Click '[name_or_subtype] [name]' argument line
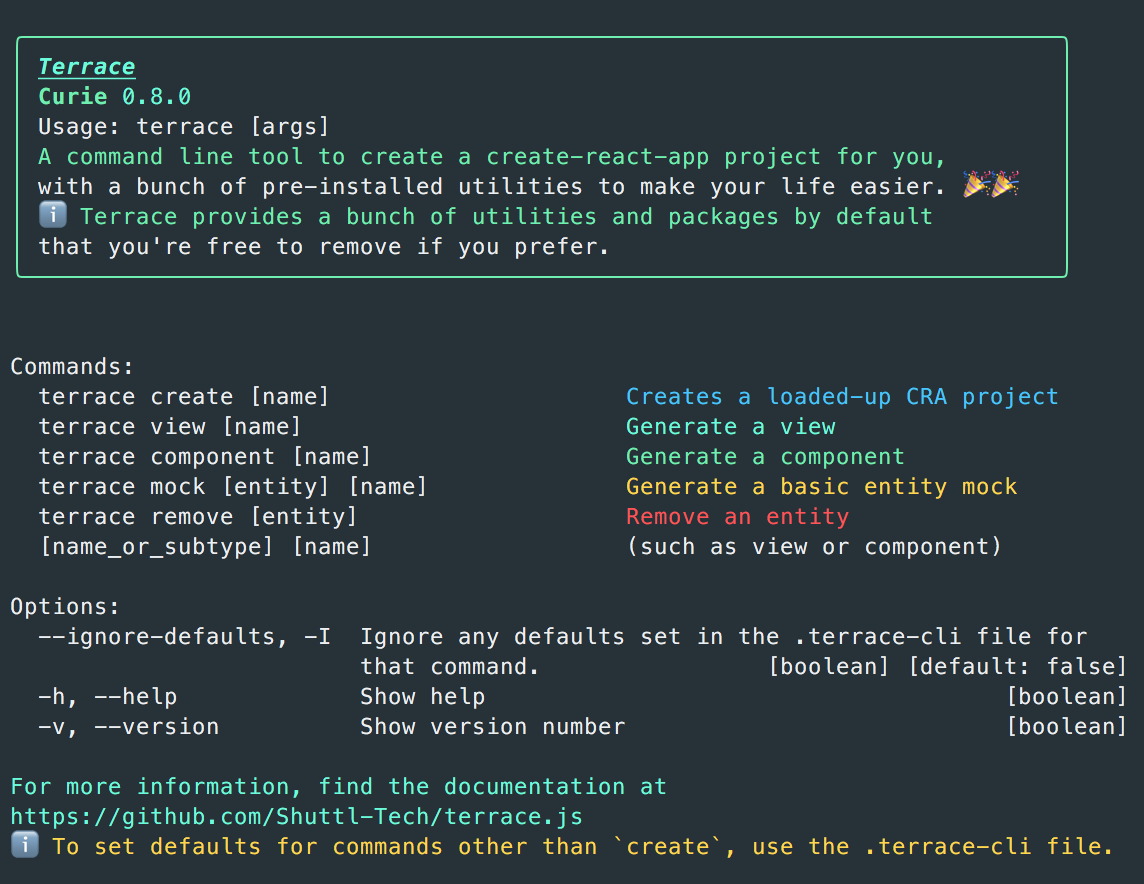The image size is (1144, 884). pos(205,546)
